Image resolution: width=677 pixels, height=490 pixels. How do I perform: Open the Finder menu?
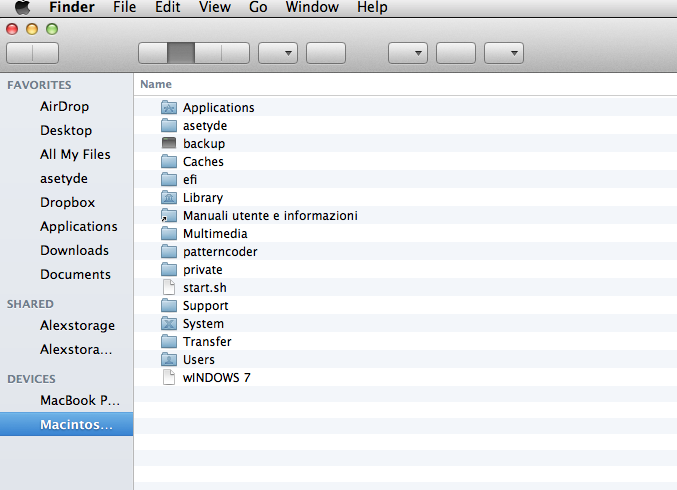coord(72,7)
